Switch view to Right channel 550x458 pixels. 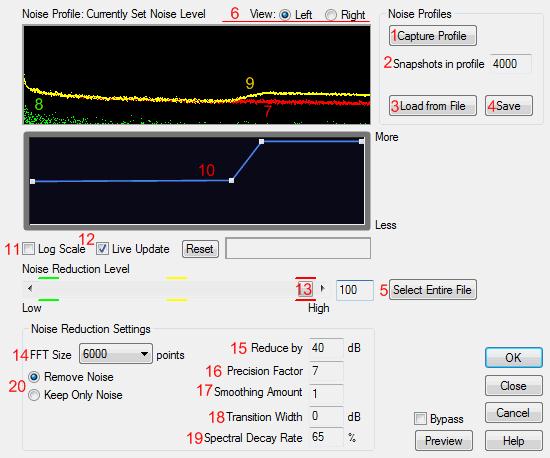330,15
